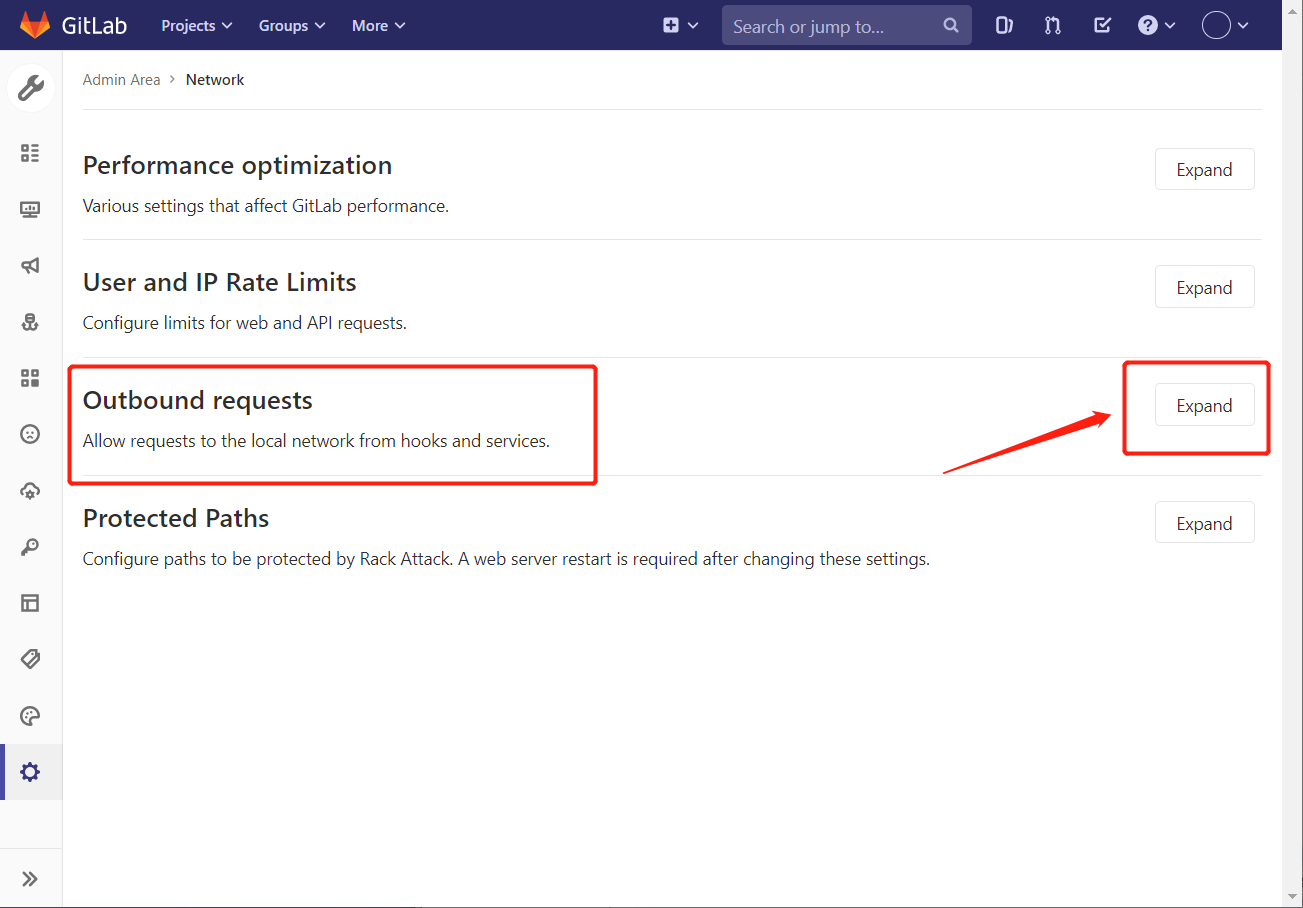Expand the Protected Paths section

coord(1204,524)
